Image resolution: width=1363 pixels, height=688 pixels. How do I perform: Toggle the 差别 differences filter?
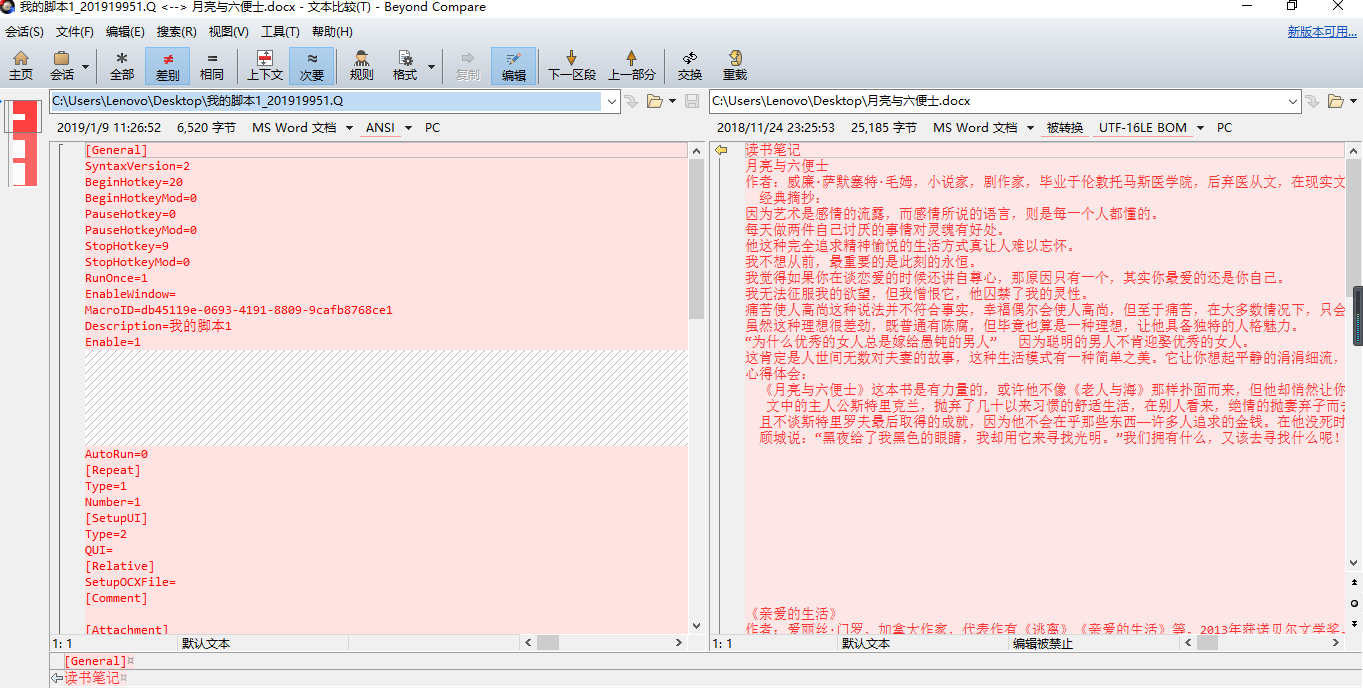(167, 65)
